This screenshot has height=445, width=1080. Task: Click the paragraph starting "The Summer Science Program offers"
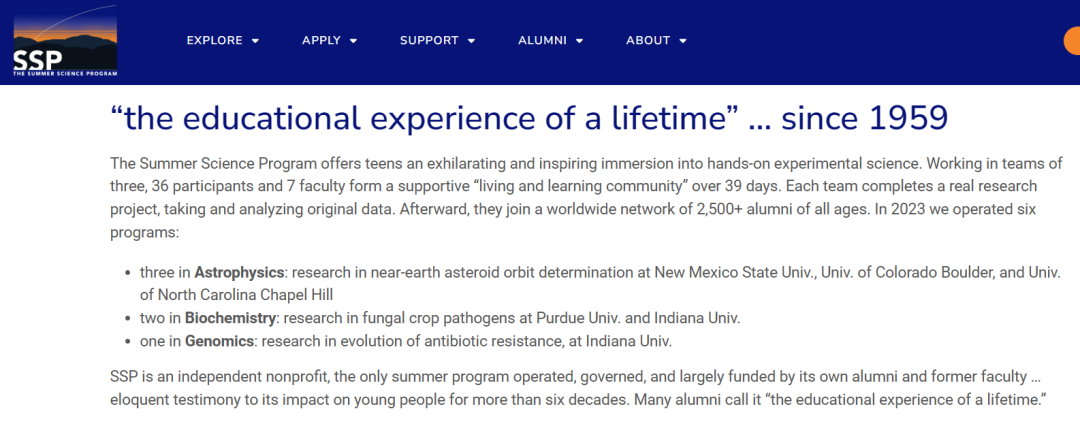[x=586, y=198]
